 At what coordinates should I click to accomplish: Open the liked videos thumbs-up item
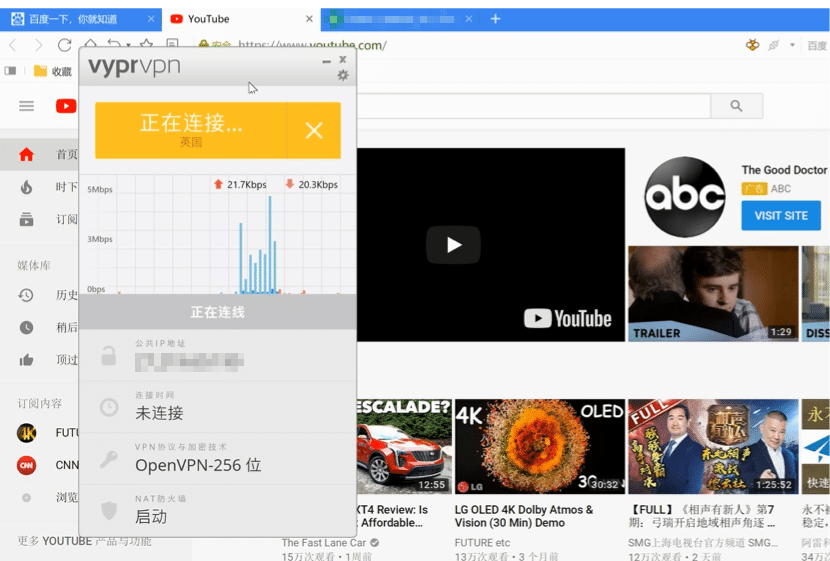40,360
